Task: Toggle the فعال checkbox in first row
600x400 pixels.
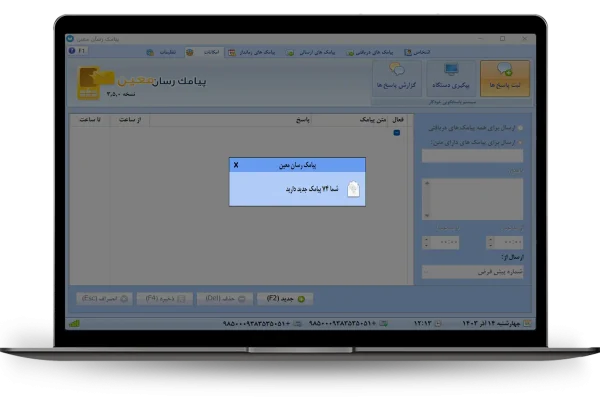Action: click(396, 132)
